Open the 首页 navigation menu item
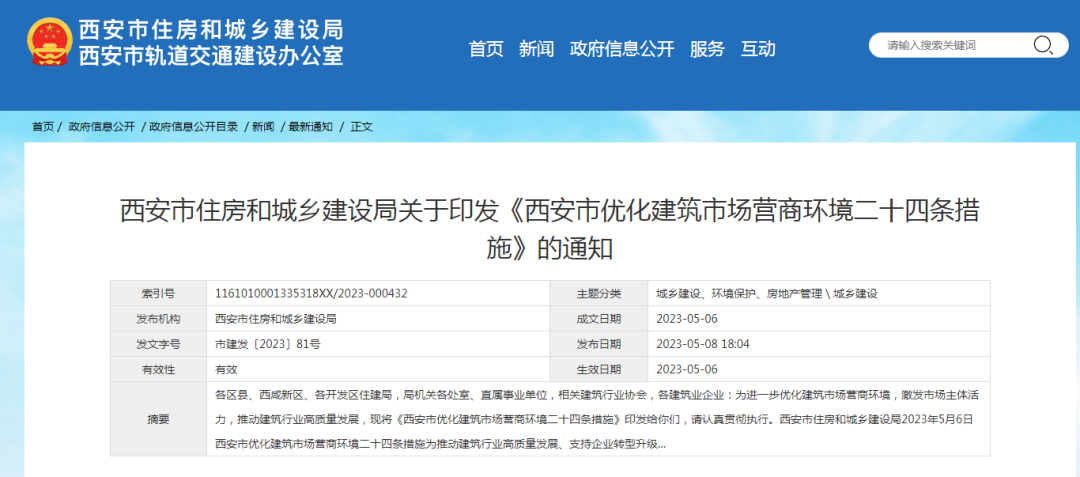Image resolution: width=1080 pixels, height=477 pixels. coord(486,49)
